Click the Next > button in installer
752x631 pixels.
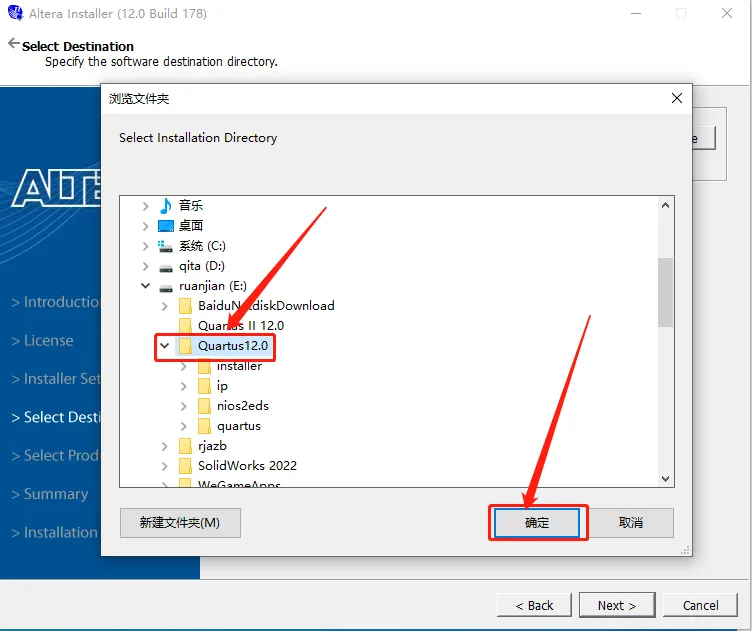tap(617, 605)
